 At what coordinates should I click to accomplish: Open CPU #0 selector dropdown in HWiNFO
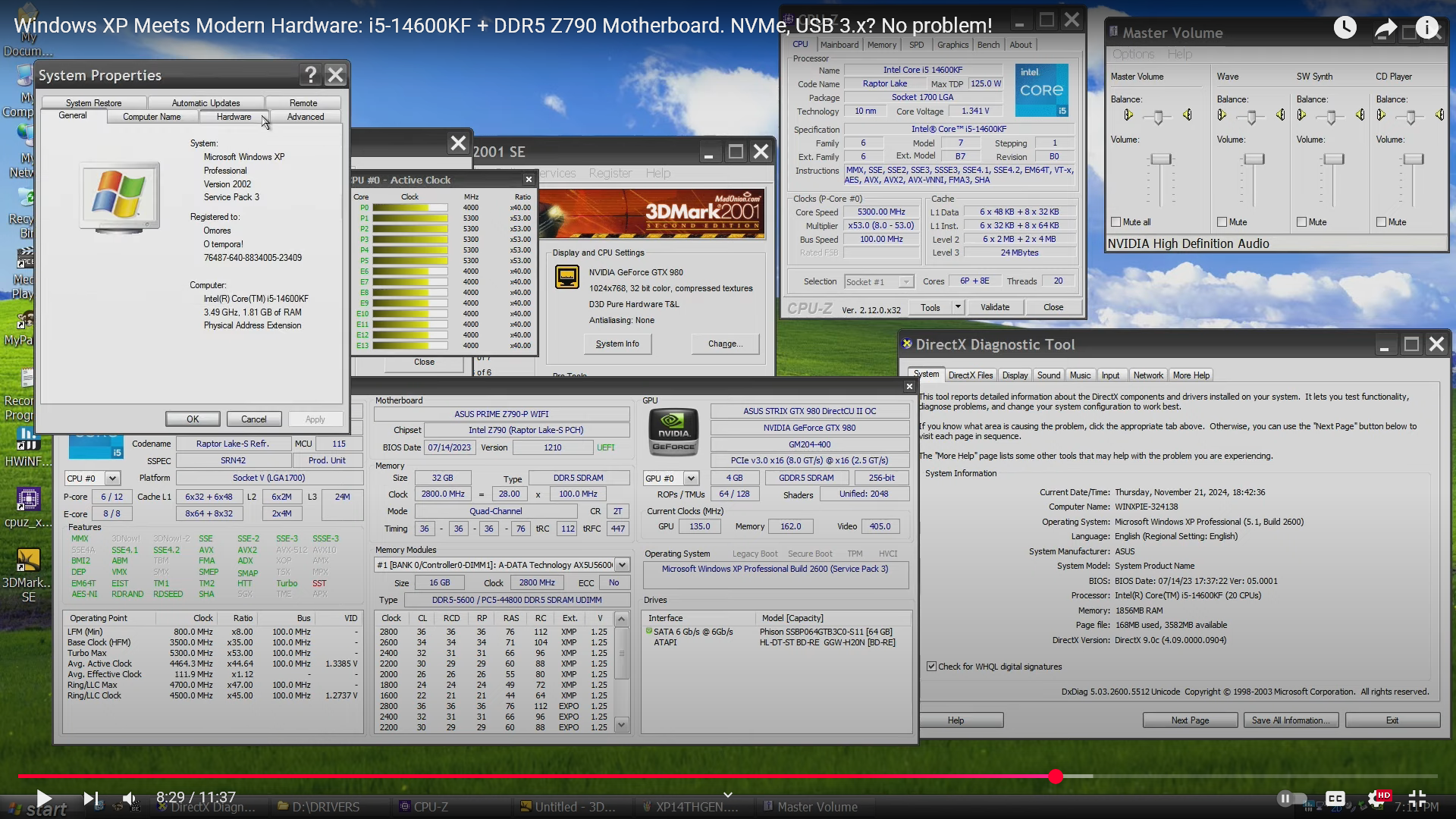click(x=112, y=479)
